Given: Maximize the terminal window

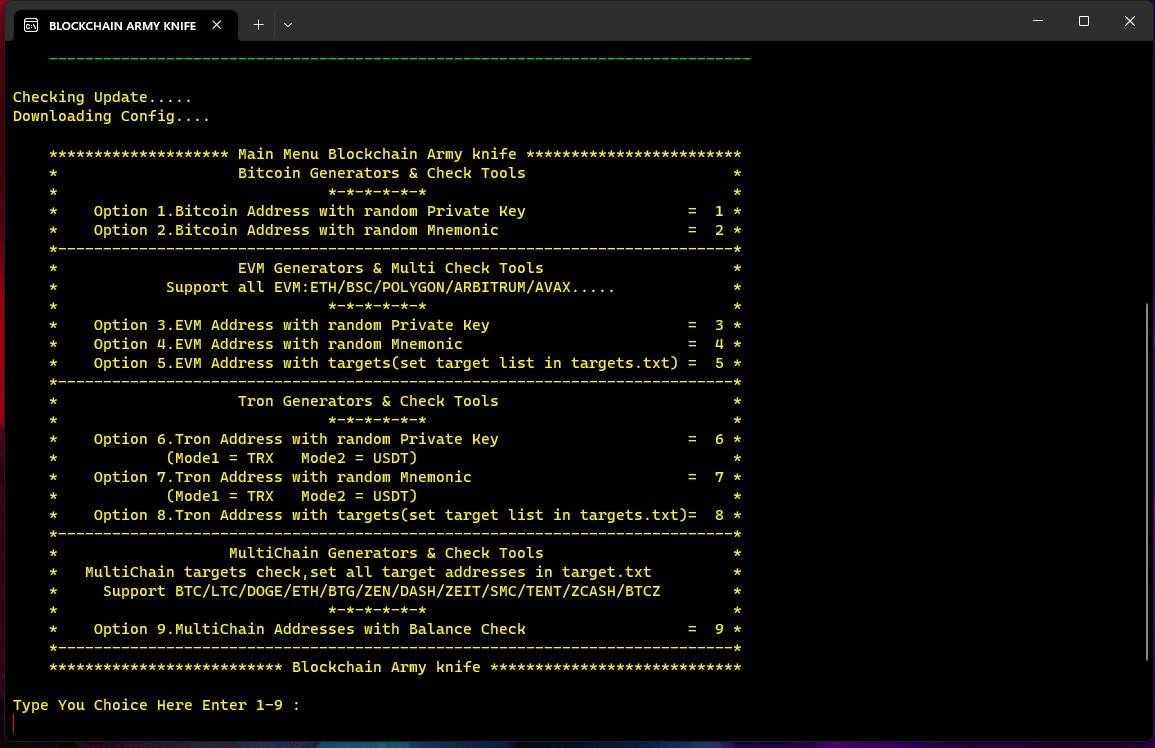Looking at the screenshot, I should [1084, 21].
